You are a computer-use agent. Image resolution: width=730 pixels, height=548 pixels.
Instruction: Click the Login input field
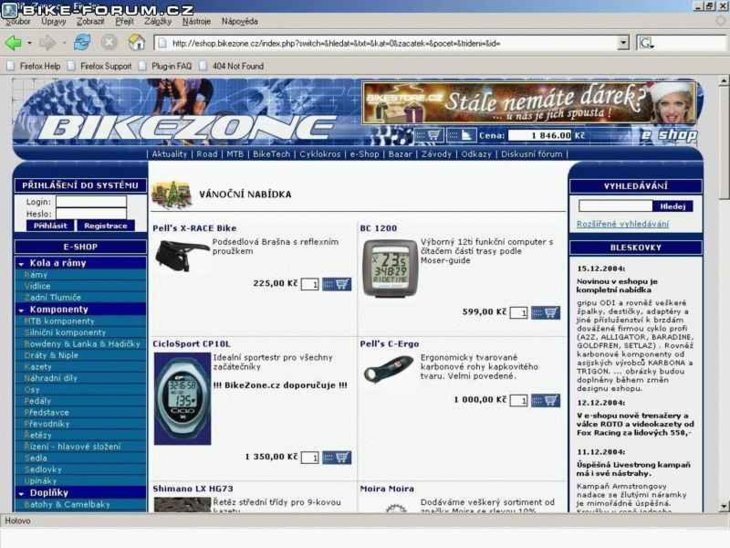[91, 202]
